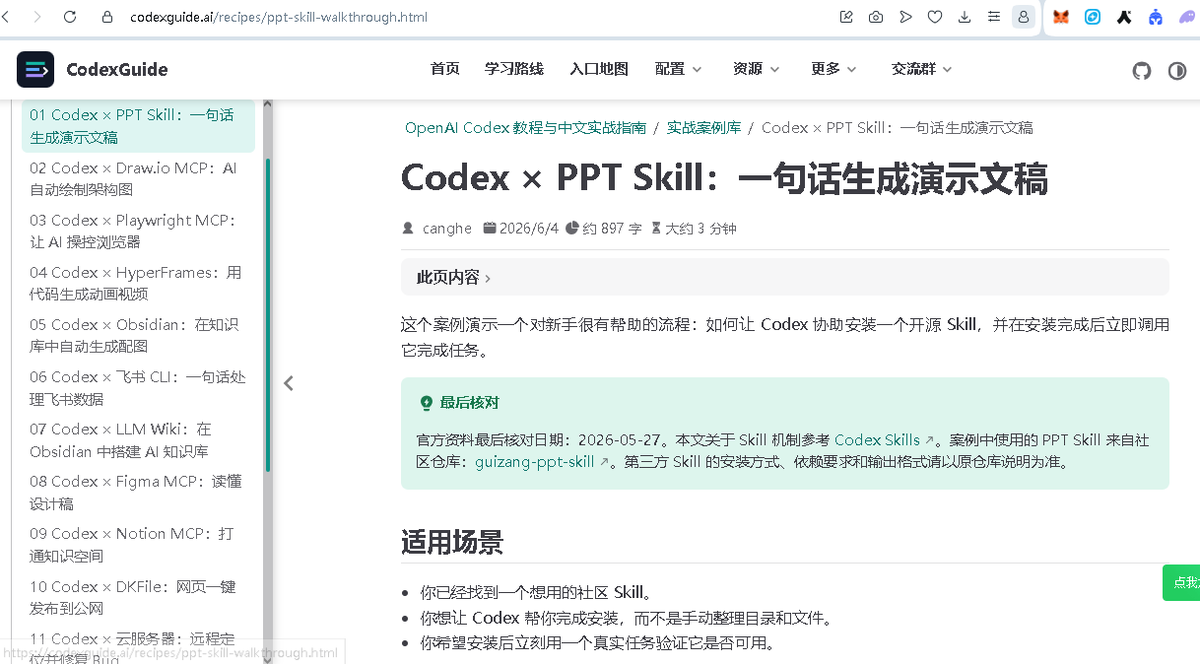Expand the 交流群 dropdown menu
Viewport: 1200px width, 664px height.
(922, 69)
